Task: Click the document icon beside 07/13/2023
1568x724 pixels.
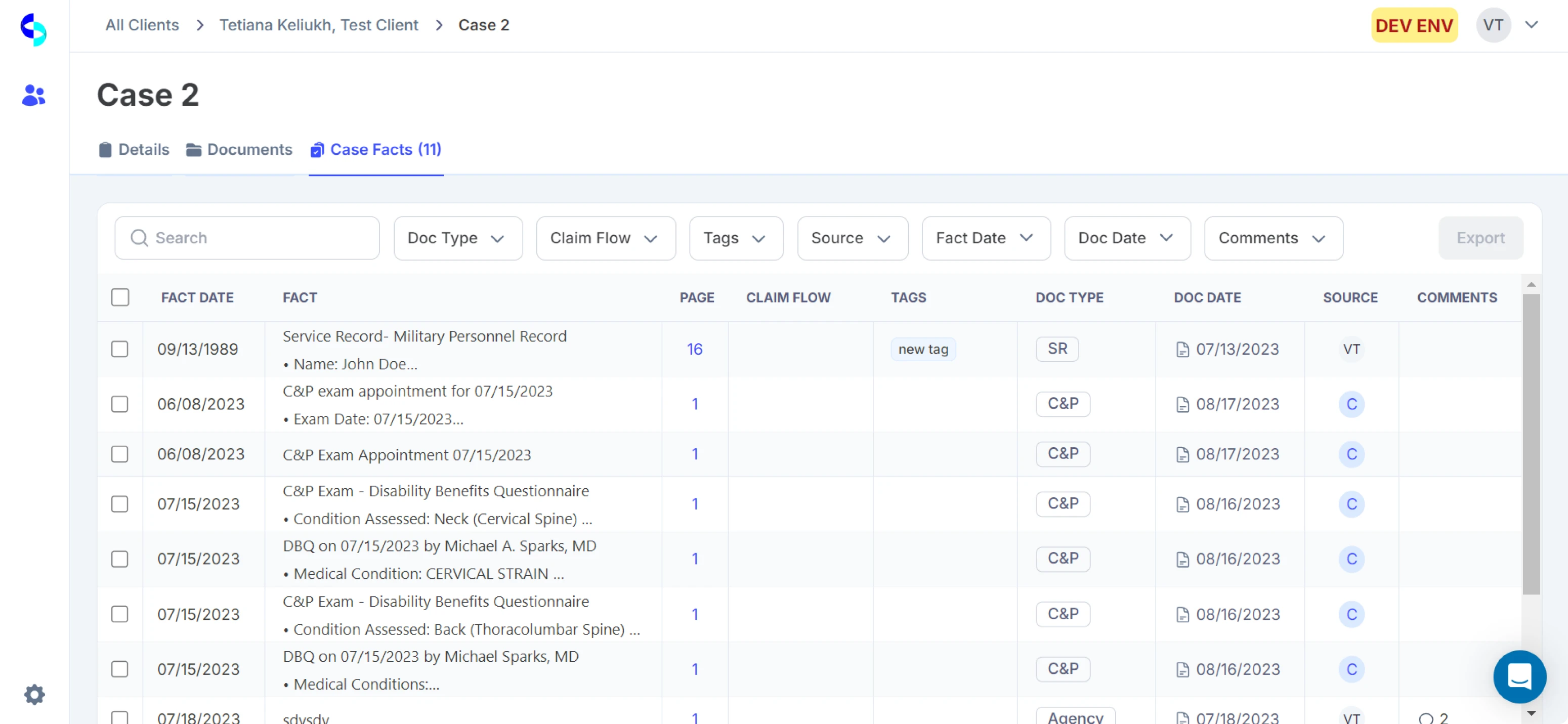Action: click(1182, 350)
